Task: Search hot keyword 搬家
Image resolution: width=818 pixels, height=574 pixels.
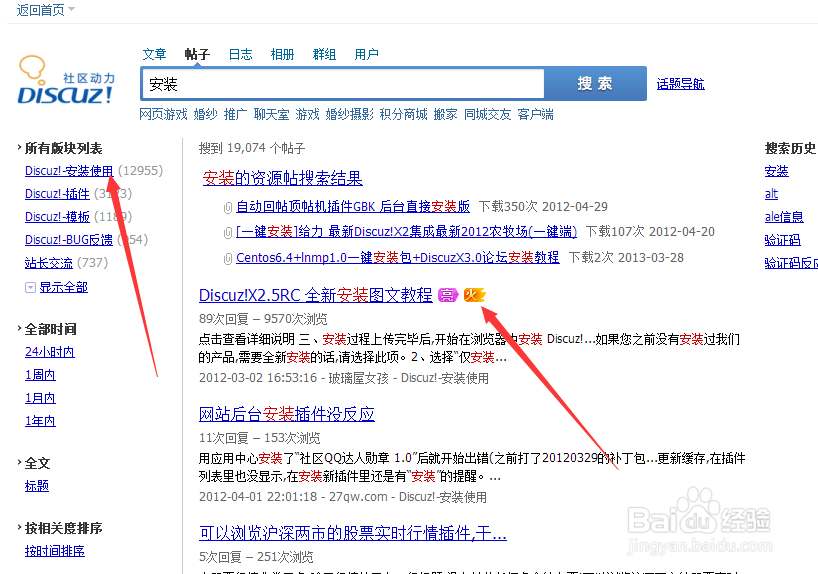Action: tap(446, 114)
